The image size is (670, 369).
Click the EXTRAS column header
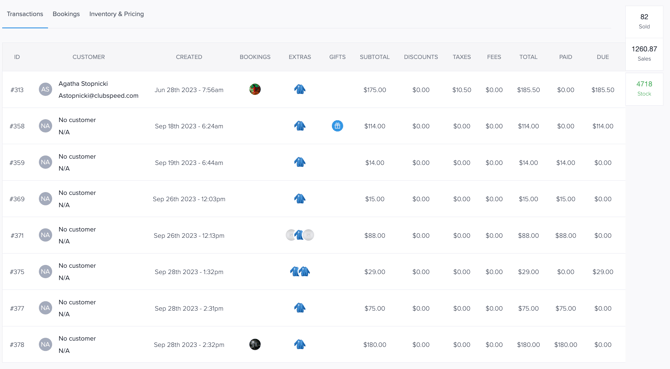pos(300,57)
